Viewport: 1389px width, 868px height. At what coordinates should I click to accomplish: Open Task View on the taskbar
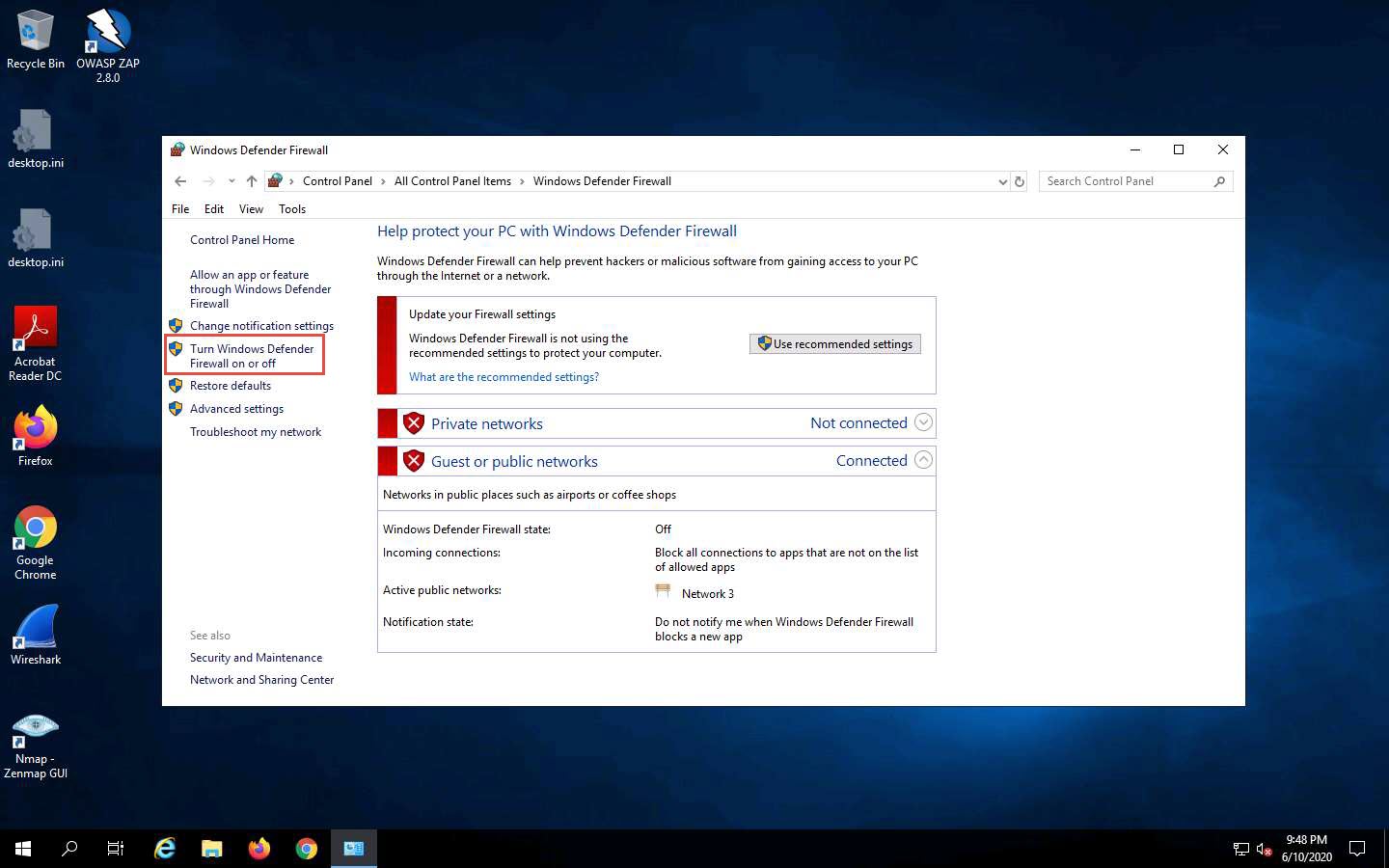point(116,849)
